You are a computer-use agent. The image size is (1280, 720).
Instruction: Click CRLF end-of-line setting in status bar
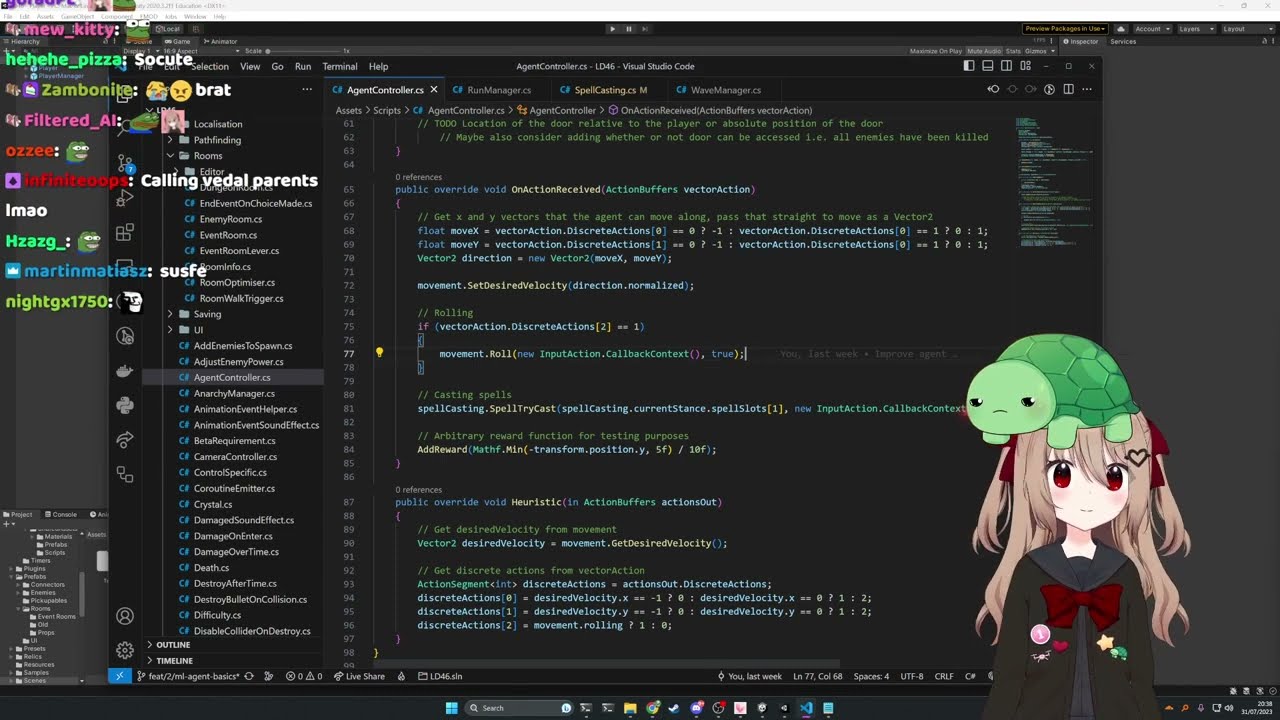[x=944, y=676]
